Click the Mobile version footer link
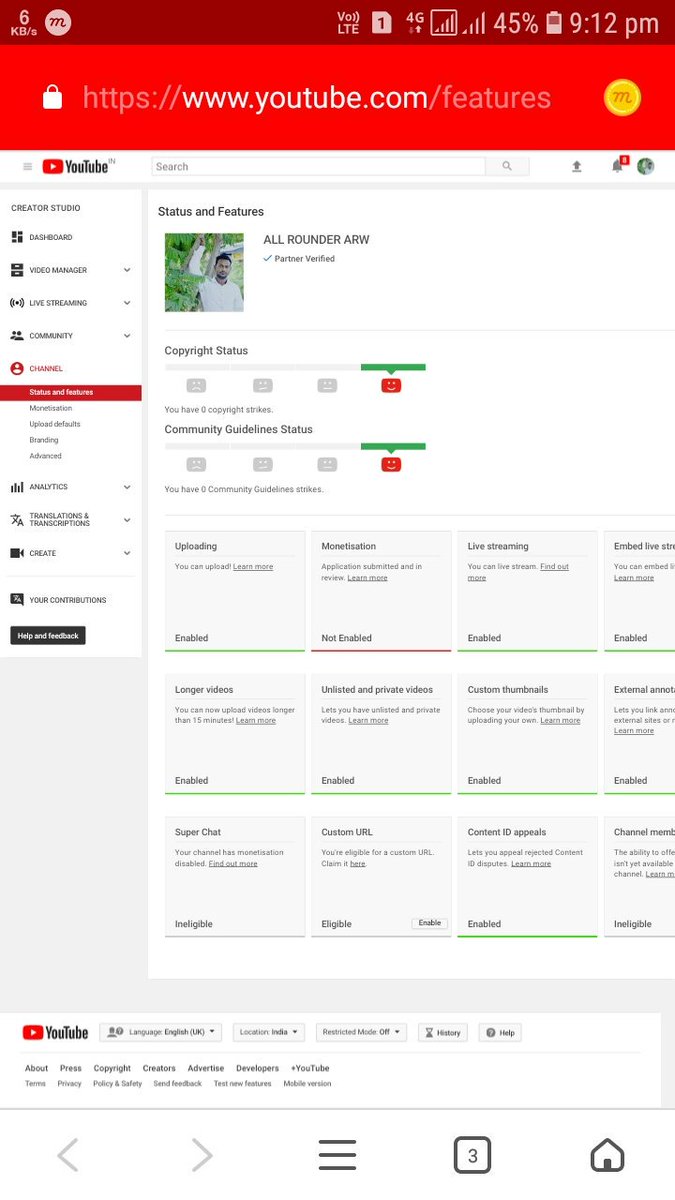The width and height of the screenshot is (675, 1200). click(x=307, y=1084)
